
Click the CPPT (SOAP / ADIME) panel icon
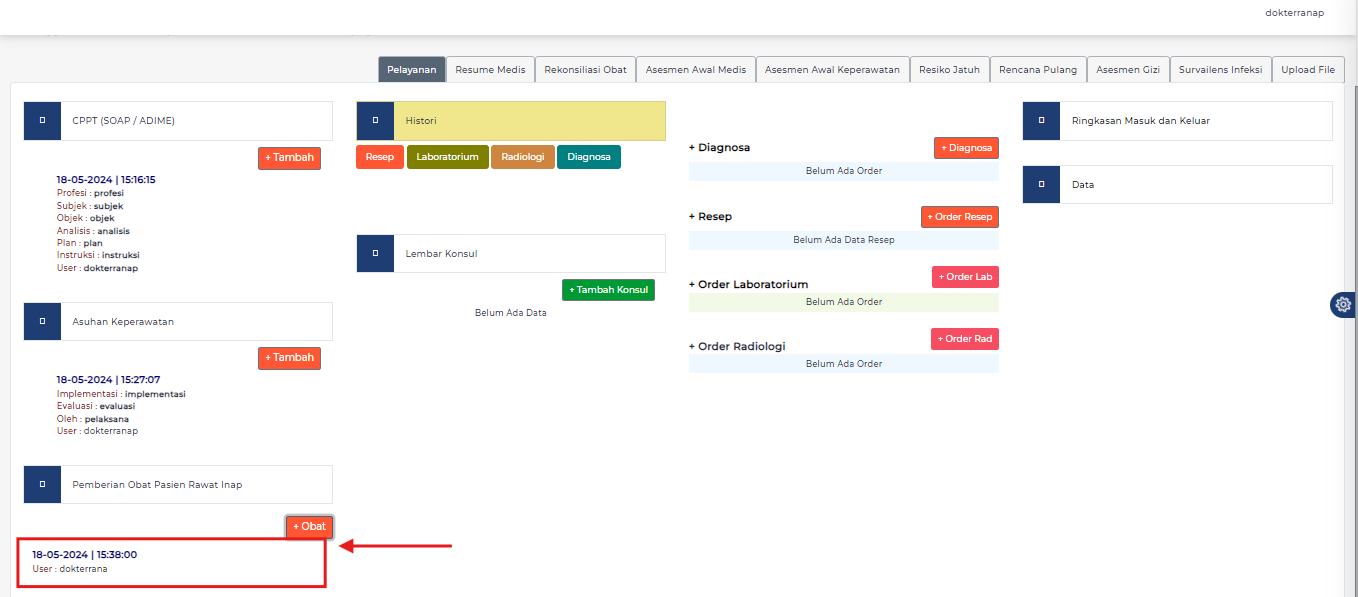pyautogui.click(x=42, y=121)
